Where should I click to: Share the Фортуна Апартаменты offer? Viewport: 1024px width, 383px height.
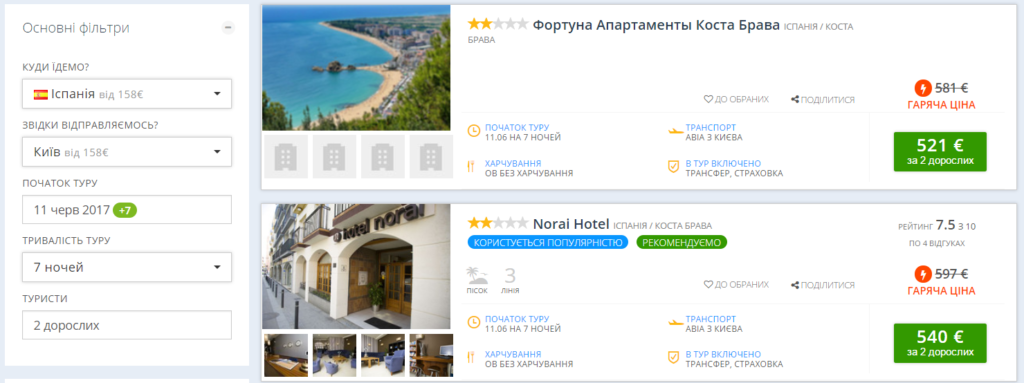click(x=823, y=99)
